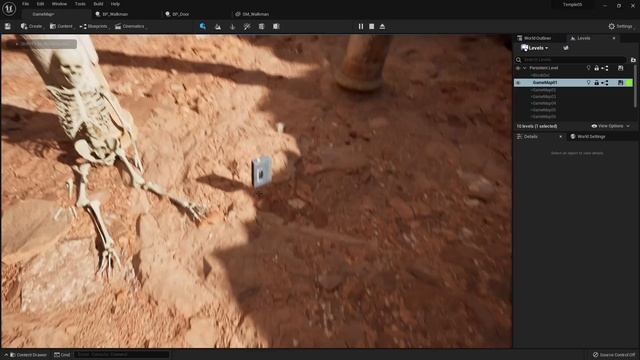The image size is (640, 360).
Task: Click Source Control Off status button
Action: [x=614, y=355]
